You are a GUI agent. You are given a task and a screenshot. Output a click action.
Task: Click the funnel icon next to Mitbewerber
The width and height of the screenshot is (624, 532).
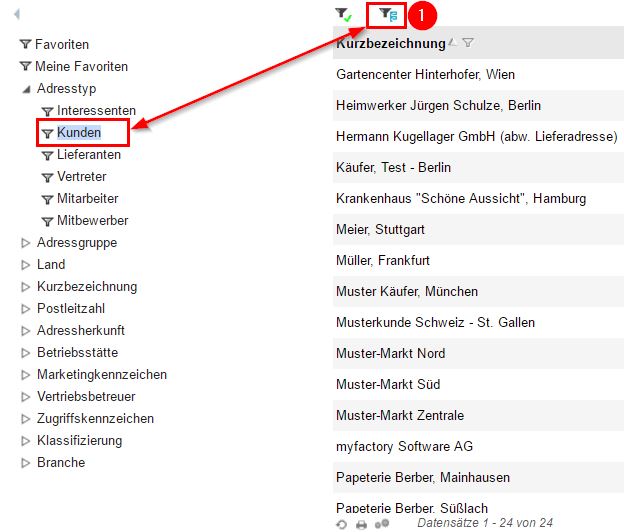[x=47, y=221]
